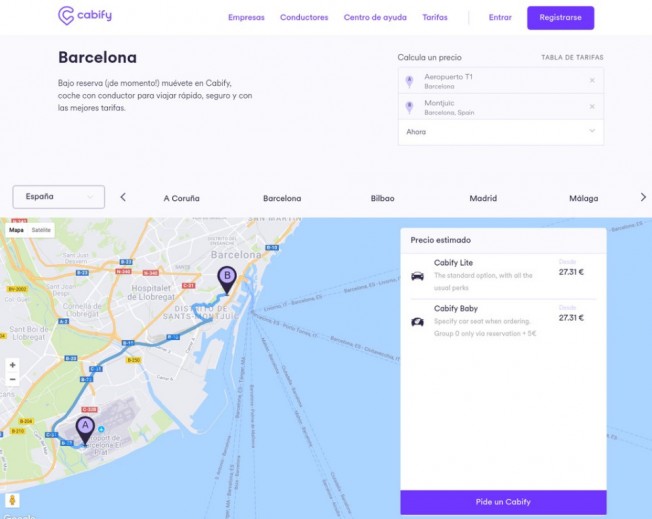Click map marker B at Montjuïc

coord(227,280)
